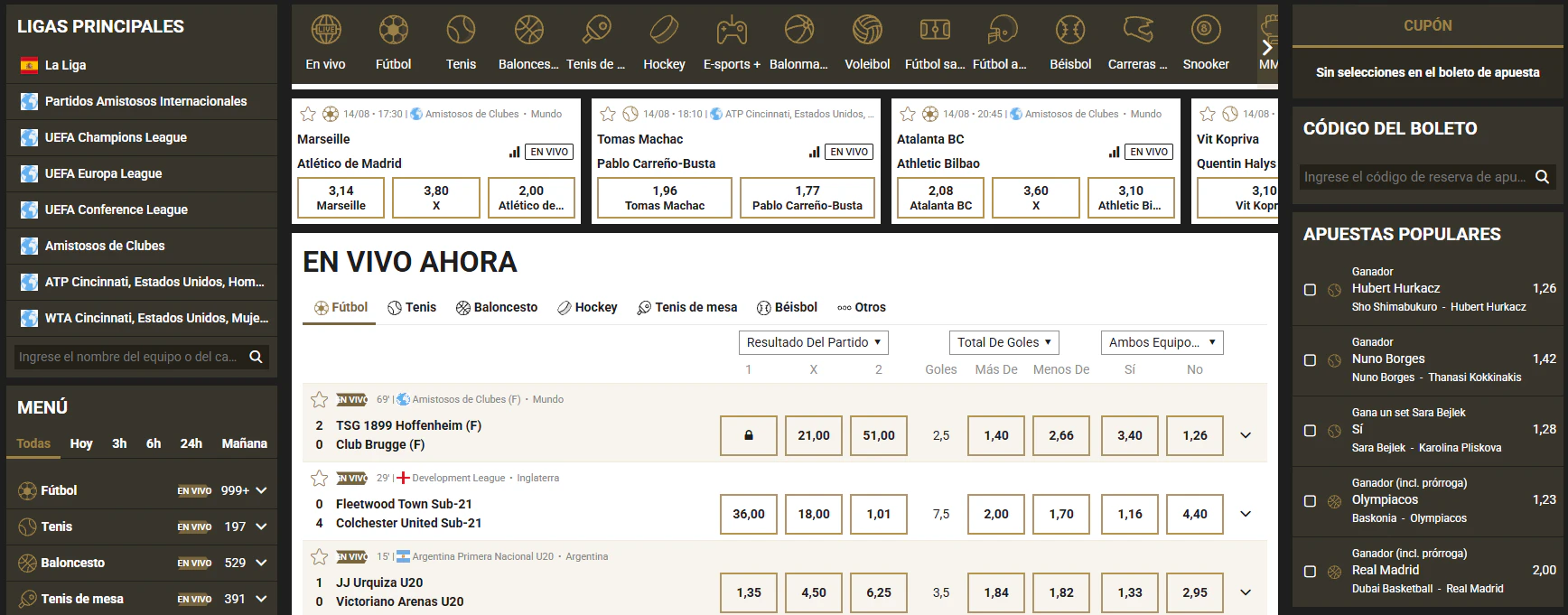Favorite the Atalanta BC match card star
The image size is (1568, 615).
coord(908,114)
